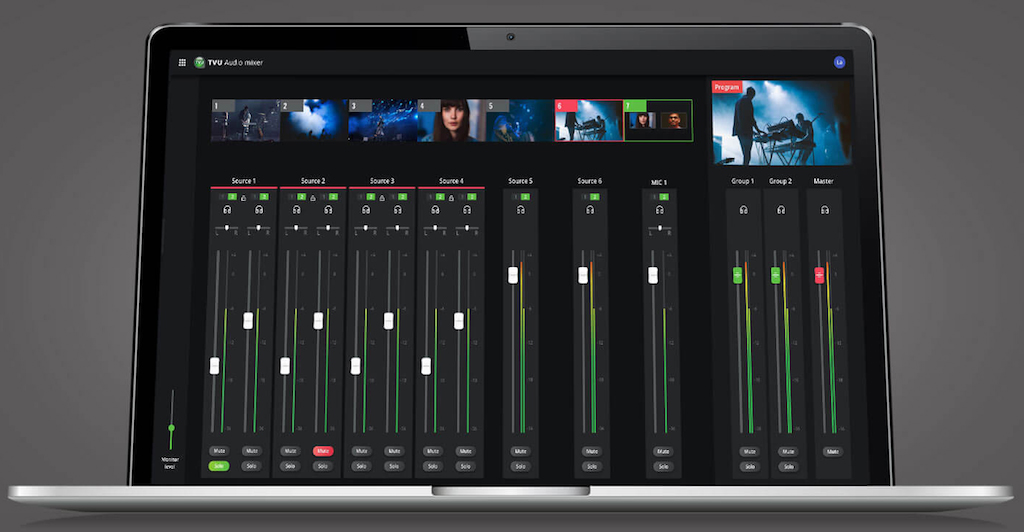Click the Source 1 channel label

click(x=244, y=181)
